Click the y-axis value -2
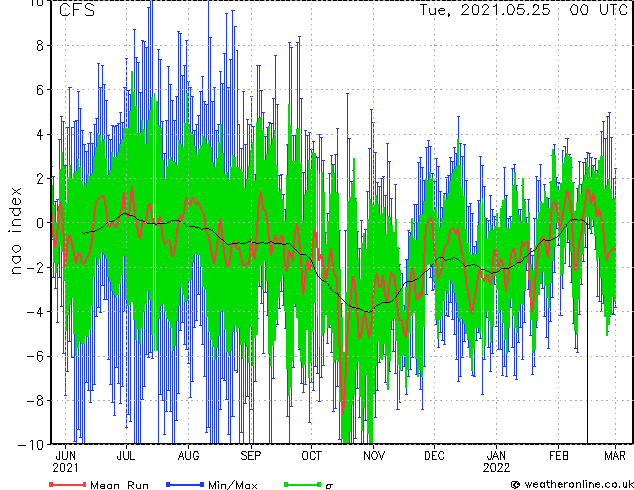Screen dimensions: 634x490 click(35, 267)
